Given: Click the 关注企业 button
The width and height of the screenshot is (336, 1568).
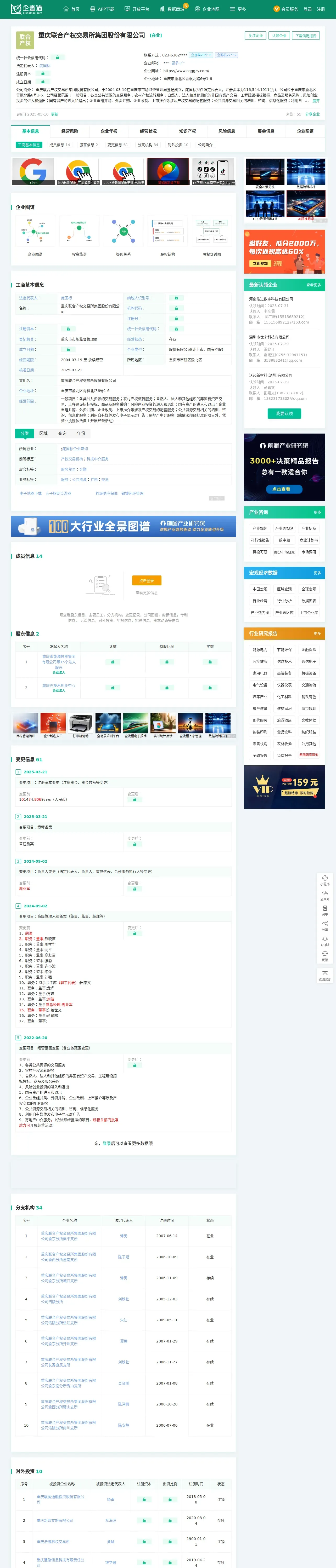Looking at the screenshot, I should pyautogui.click(x=255, y=35).
